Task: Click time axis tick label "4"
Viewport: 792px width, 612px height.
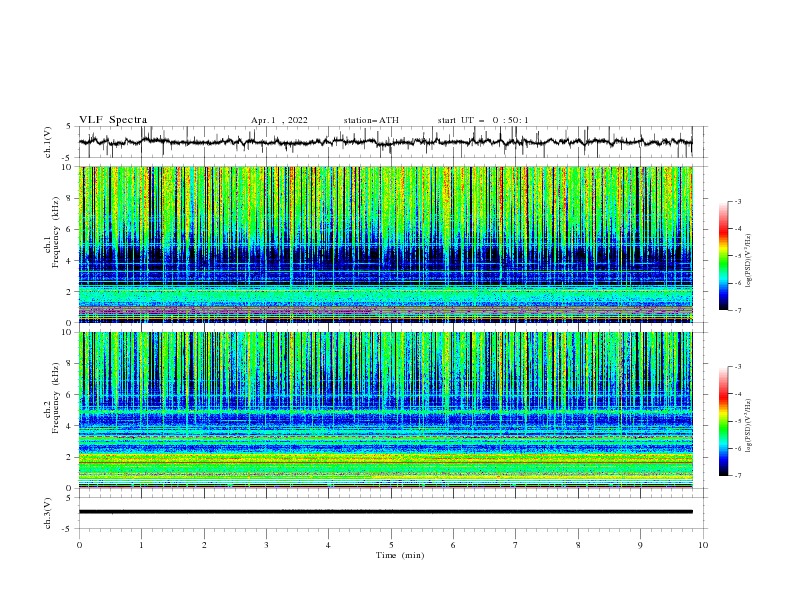Action: [x=328, y=545]
